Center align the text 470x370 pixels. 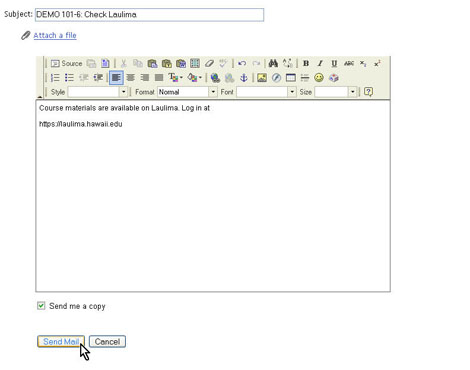click(x=130, y=78)
